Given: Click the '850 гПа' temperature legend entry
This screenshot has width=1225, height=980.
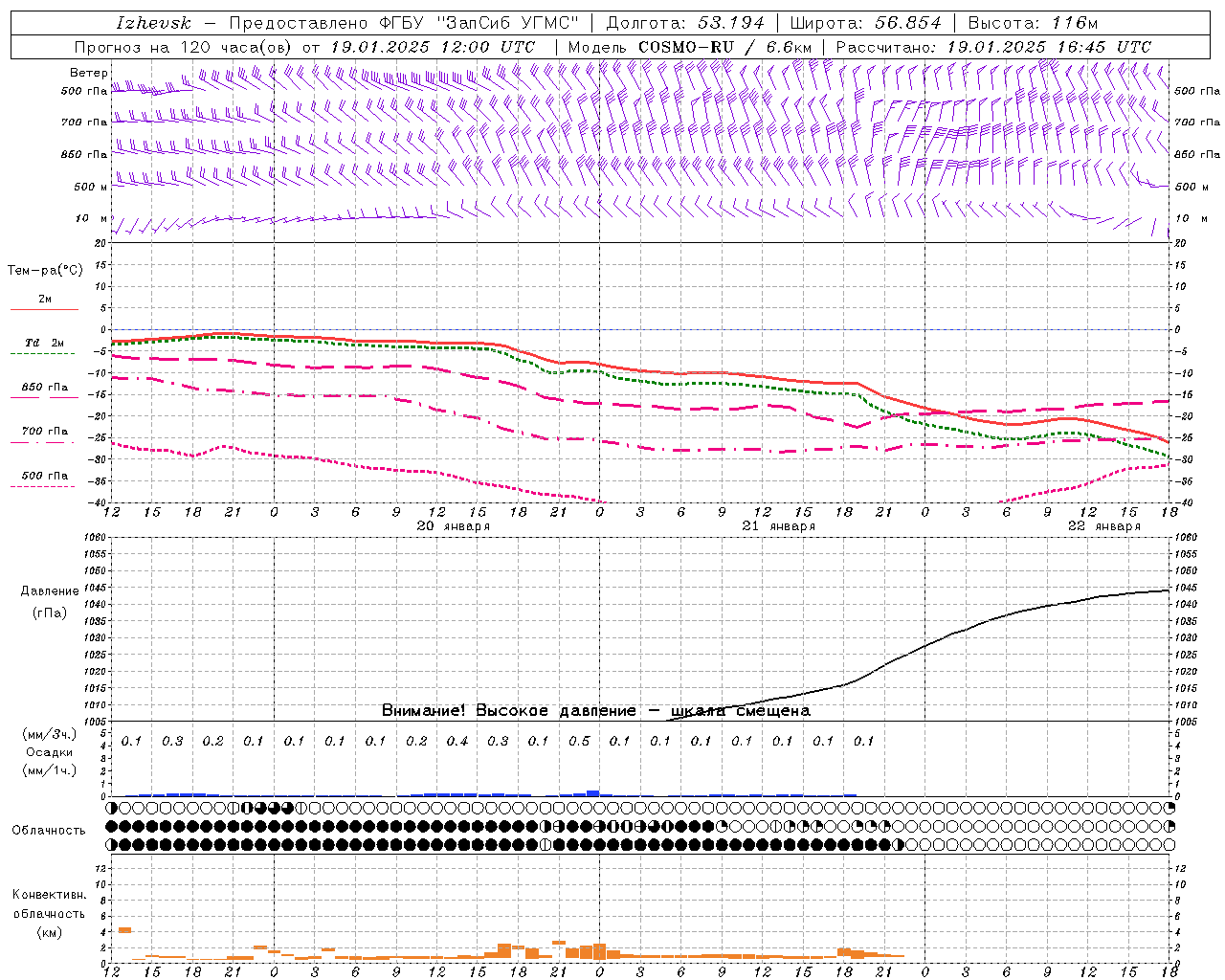Looking at the screenshot, I should tap(45, 388).
